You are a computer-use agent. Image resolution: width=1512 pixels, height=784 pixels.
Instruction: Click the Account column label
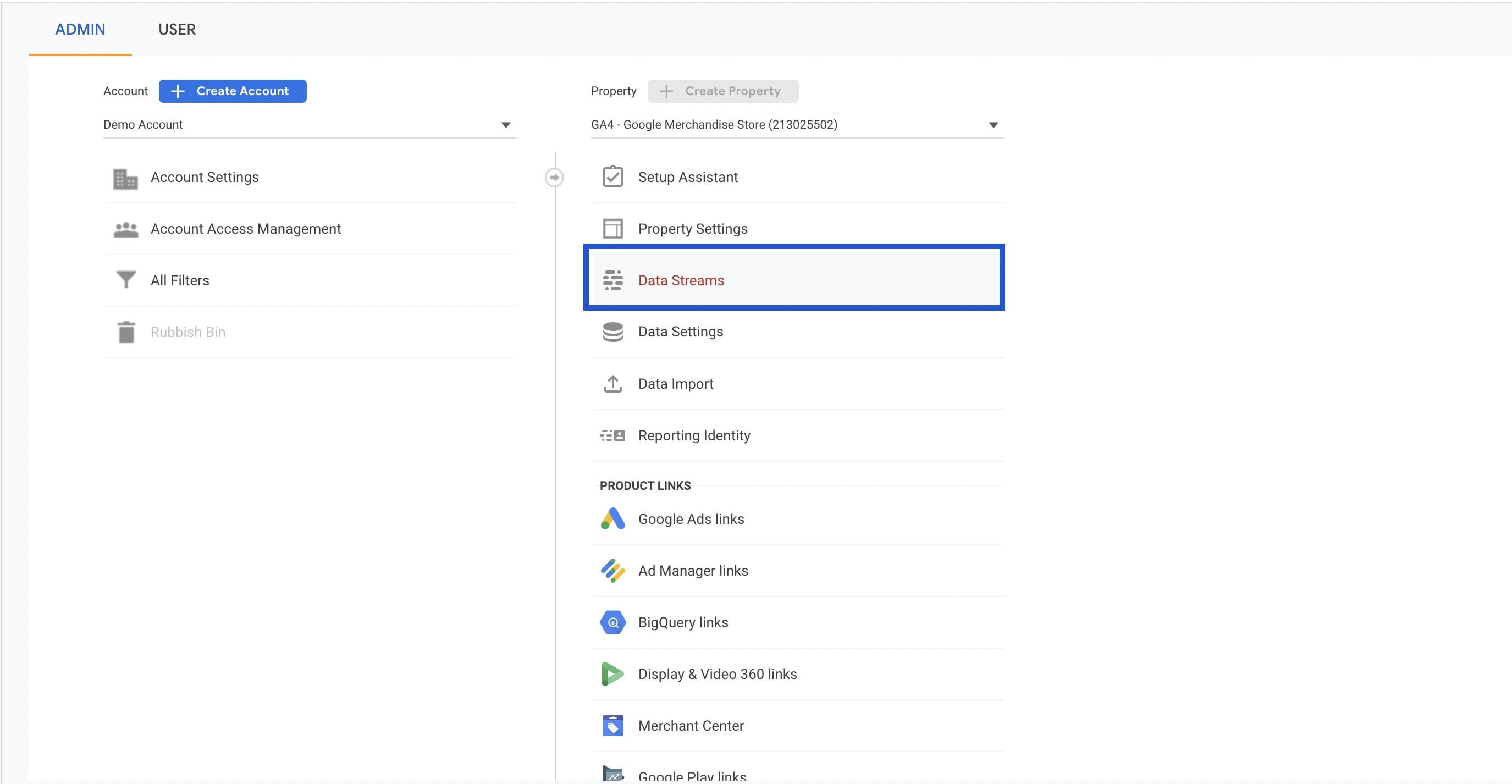pyautogui.click(x=125, y=91)
